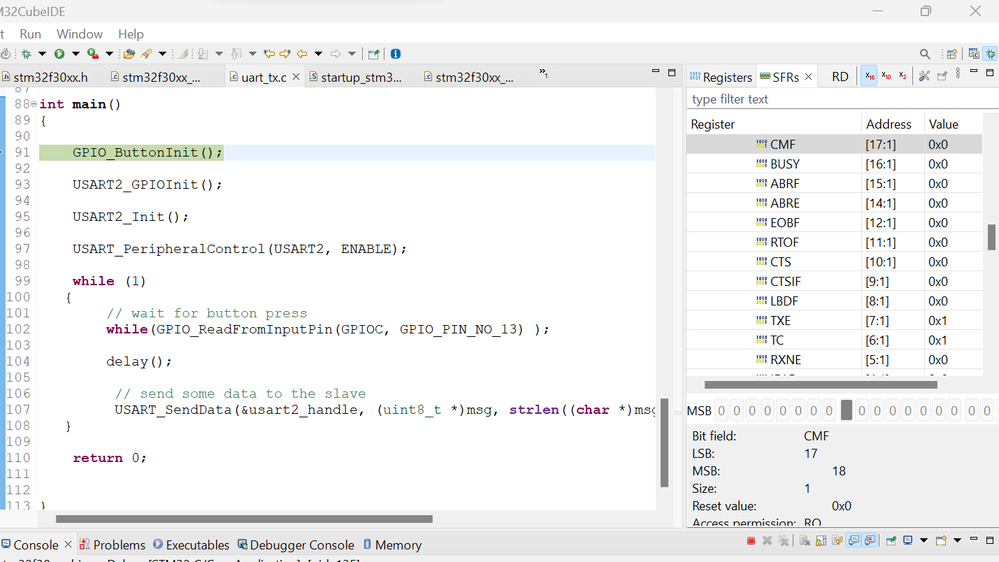Close the uart_tx.c editor tab
Viewport: 999px width, 562px height.
click(296, 77)
